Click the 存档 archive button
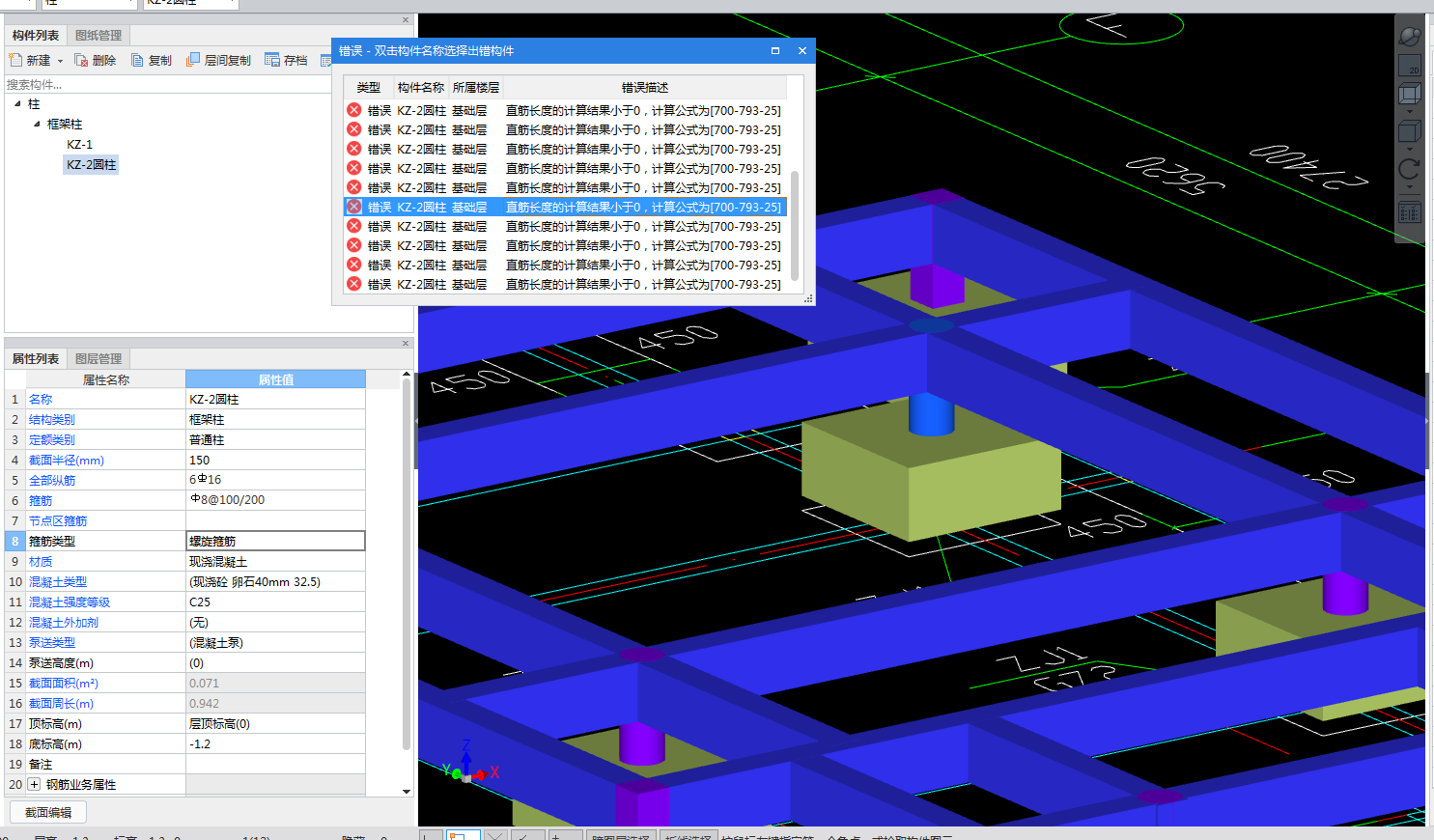Screen dimensions: 1434x840 tap(286, 60)
